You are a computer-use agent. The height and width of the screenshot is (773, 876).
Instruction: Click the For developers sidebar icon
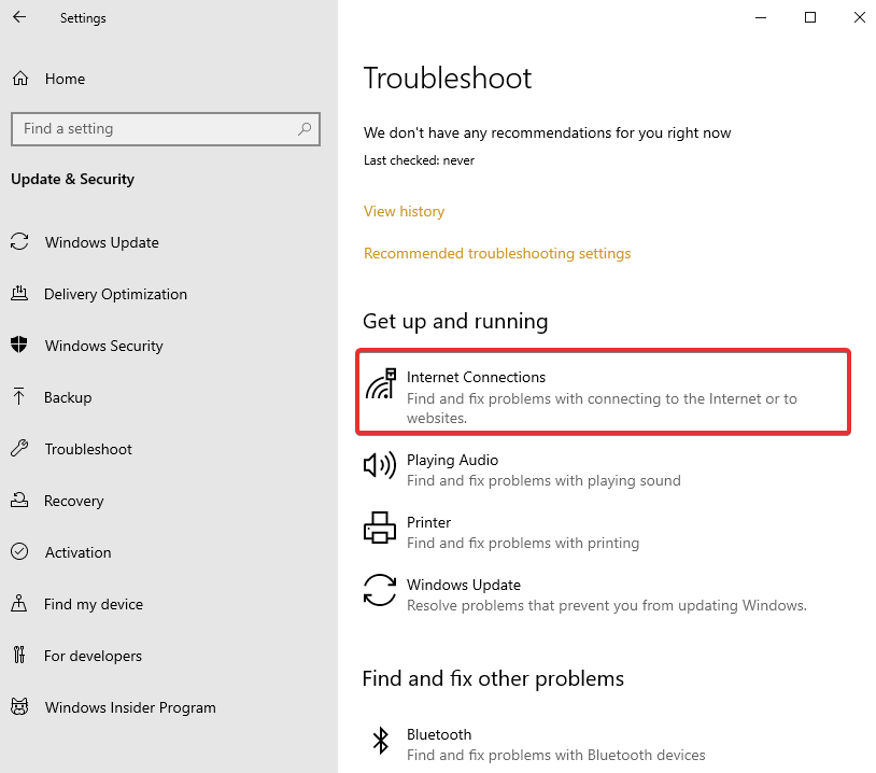pyautogui.click(x=21, y=655)
